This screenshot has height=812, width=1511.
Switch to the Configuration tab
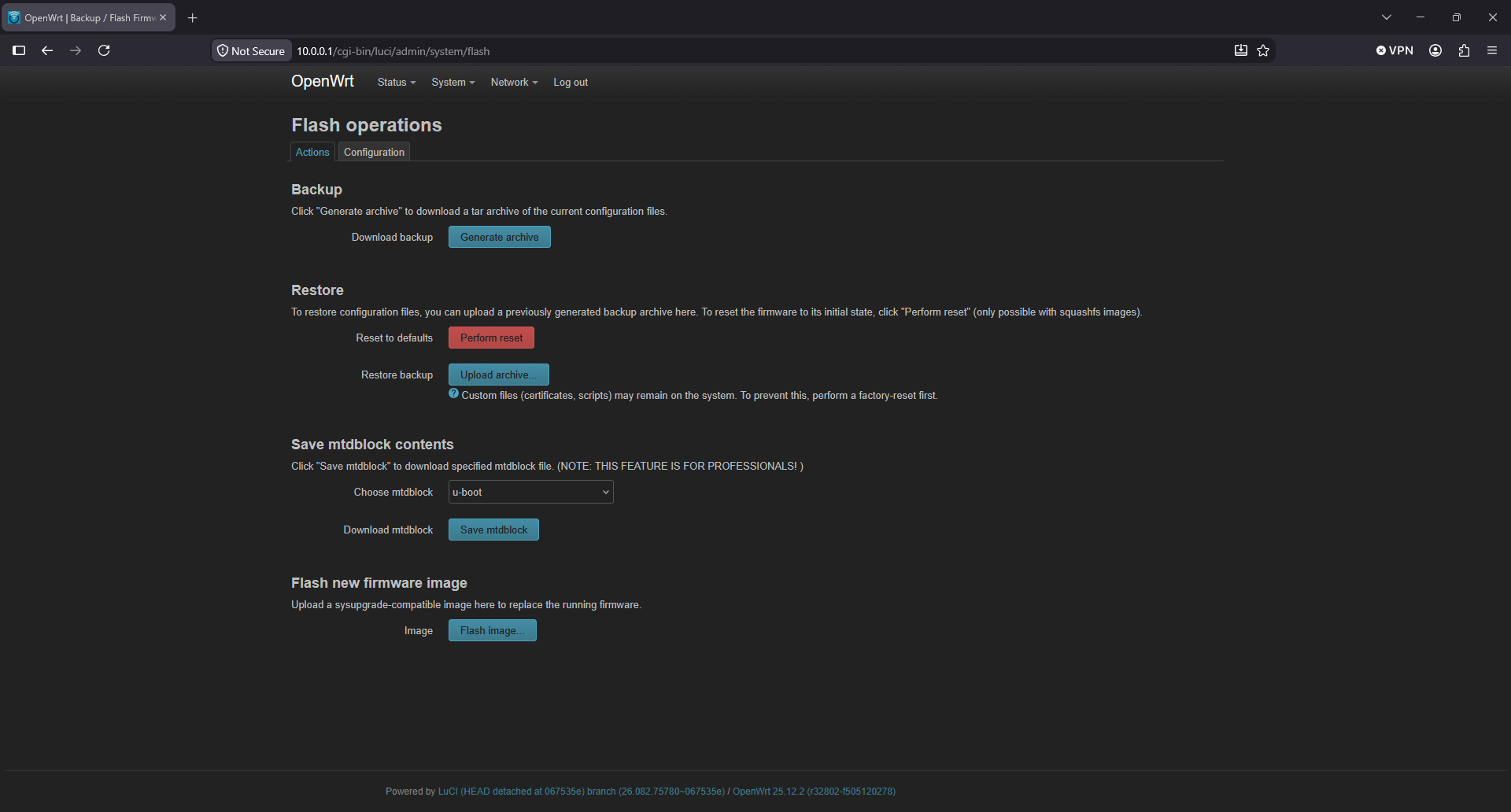(374, 152)
